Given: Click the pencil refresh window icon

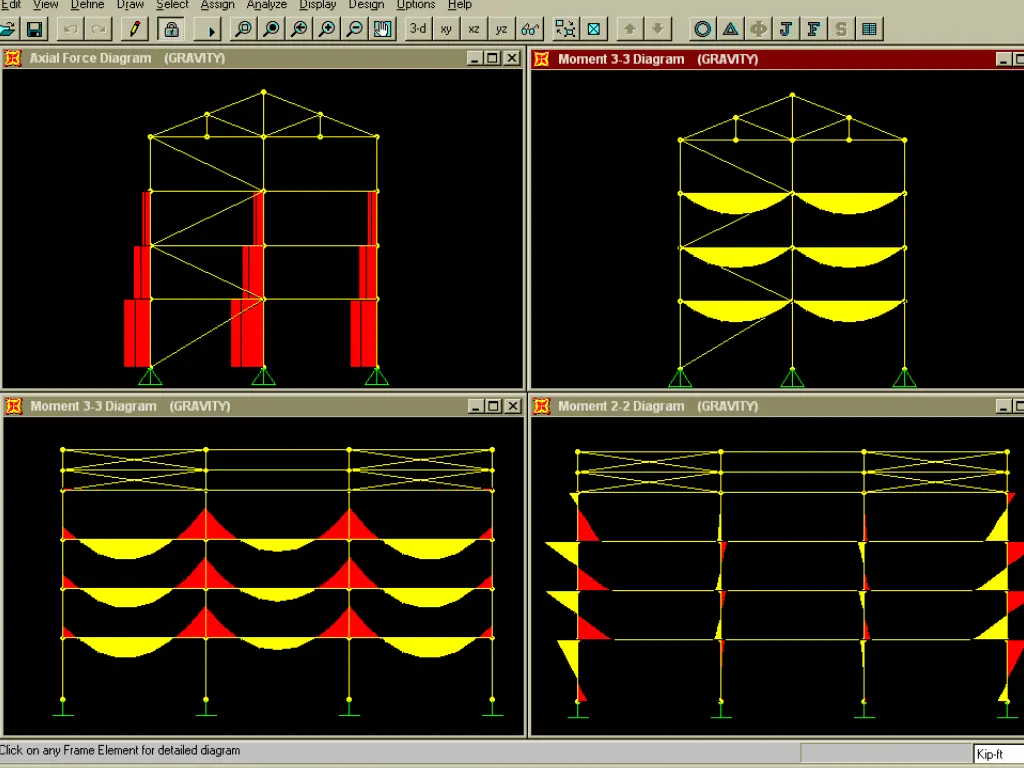Looking at the screenshot, I should [135, 29].
